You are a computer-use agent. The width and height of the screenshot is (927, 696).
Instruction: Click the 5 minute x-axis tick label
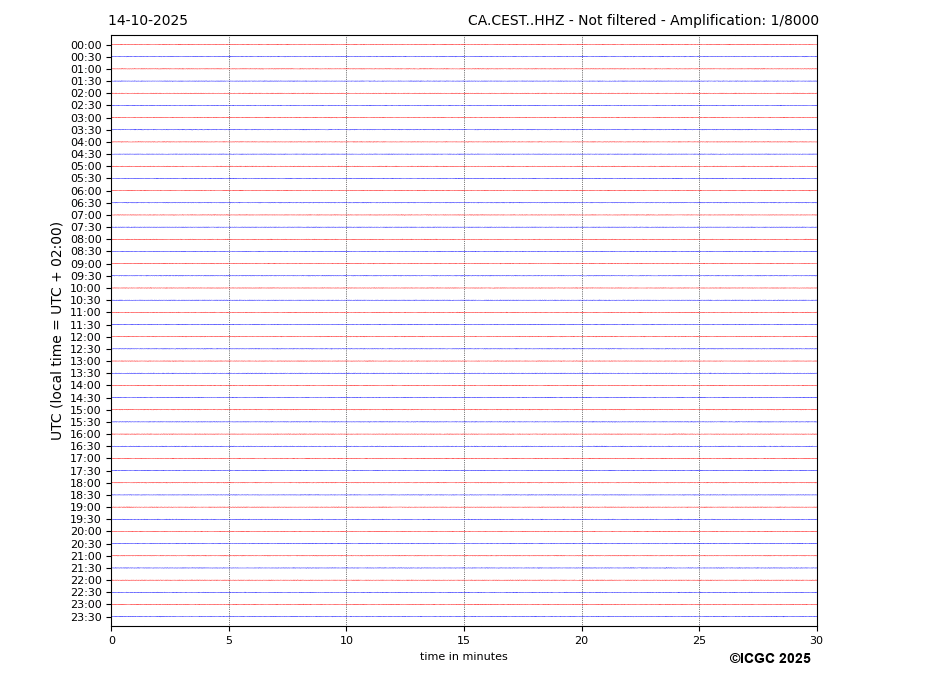229,641
